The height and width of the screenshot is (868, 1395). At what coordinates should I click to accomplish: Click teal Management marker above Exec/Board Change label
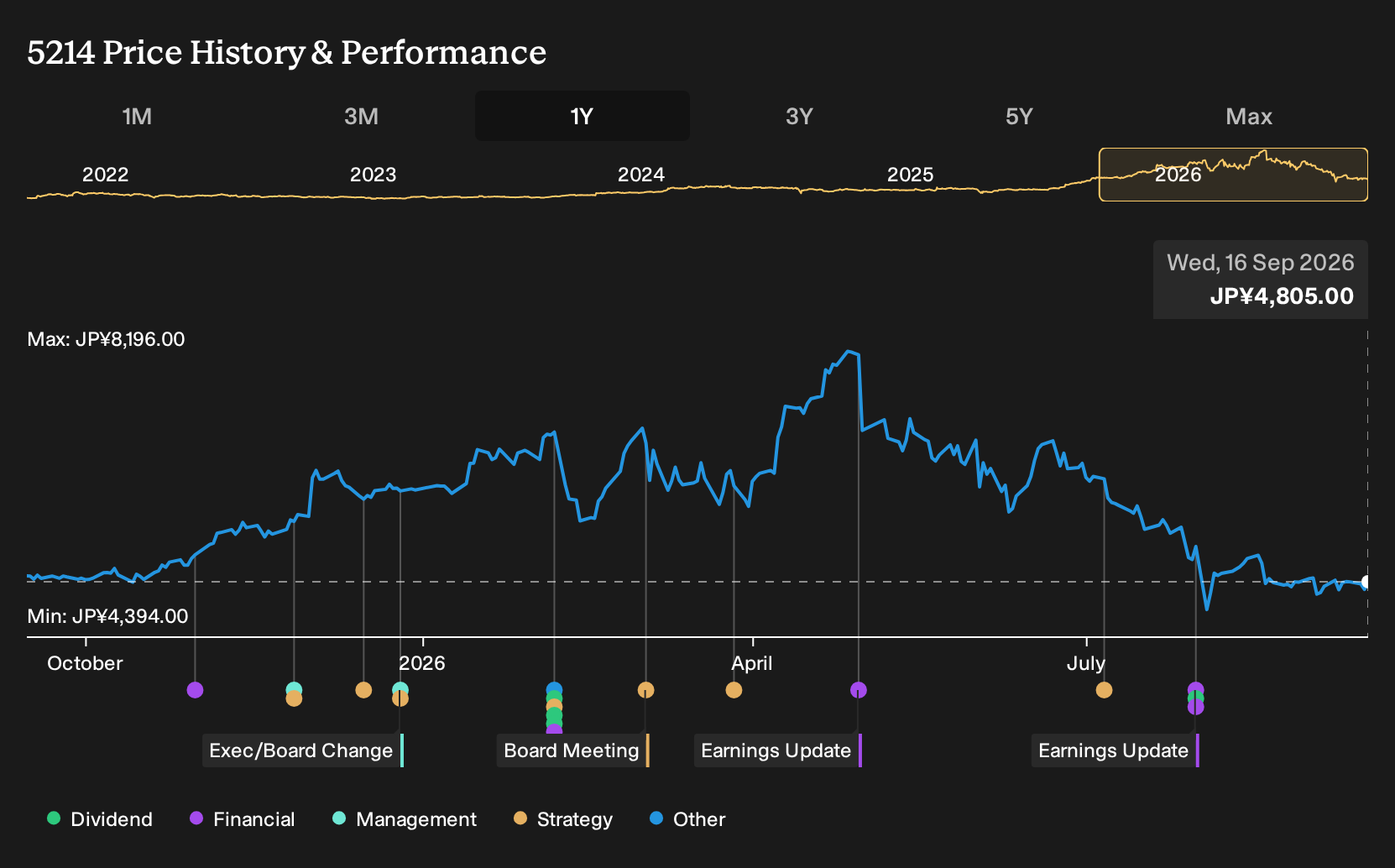tap(400, 688)
